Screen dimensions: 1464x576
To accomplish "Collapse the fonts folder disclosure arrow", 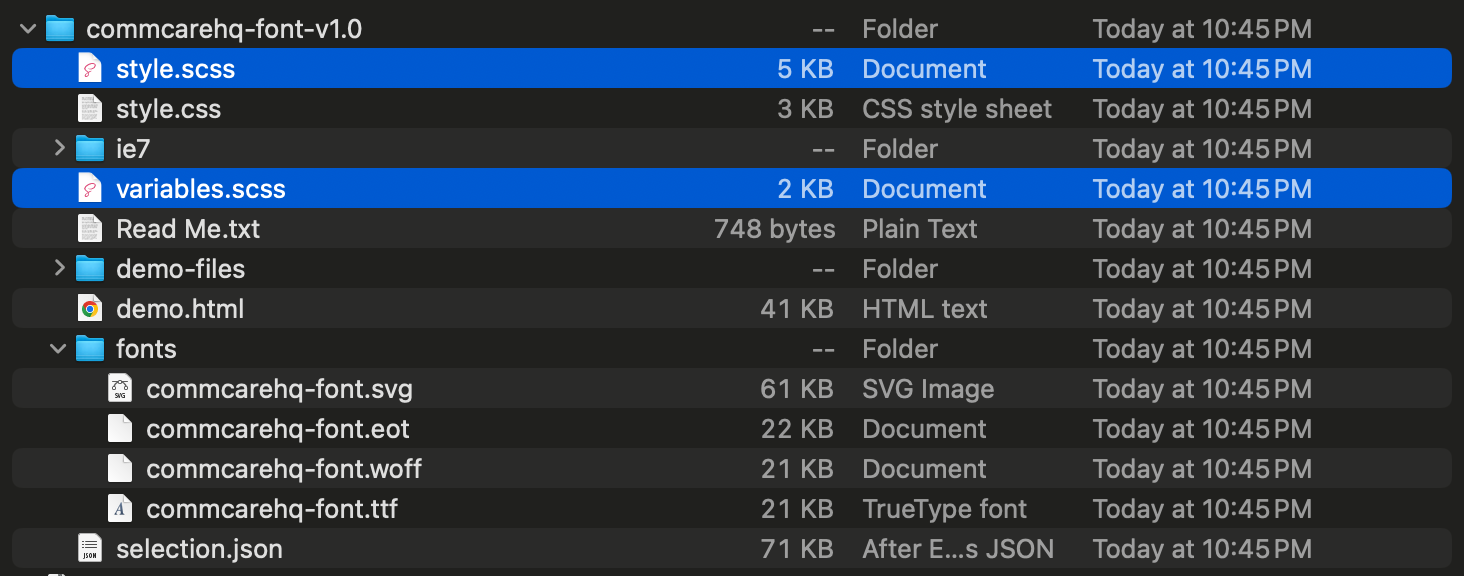I will 58,349.
